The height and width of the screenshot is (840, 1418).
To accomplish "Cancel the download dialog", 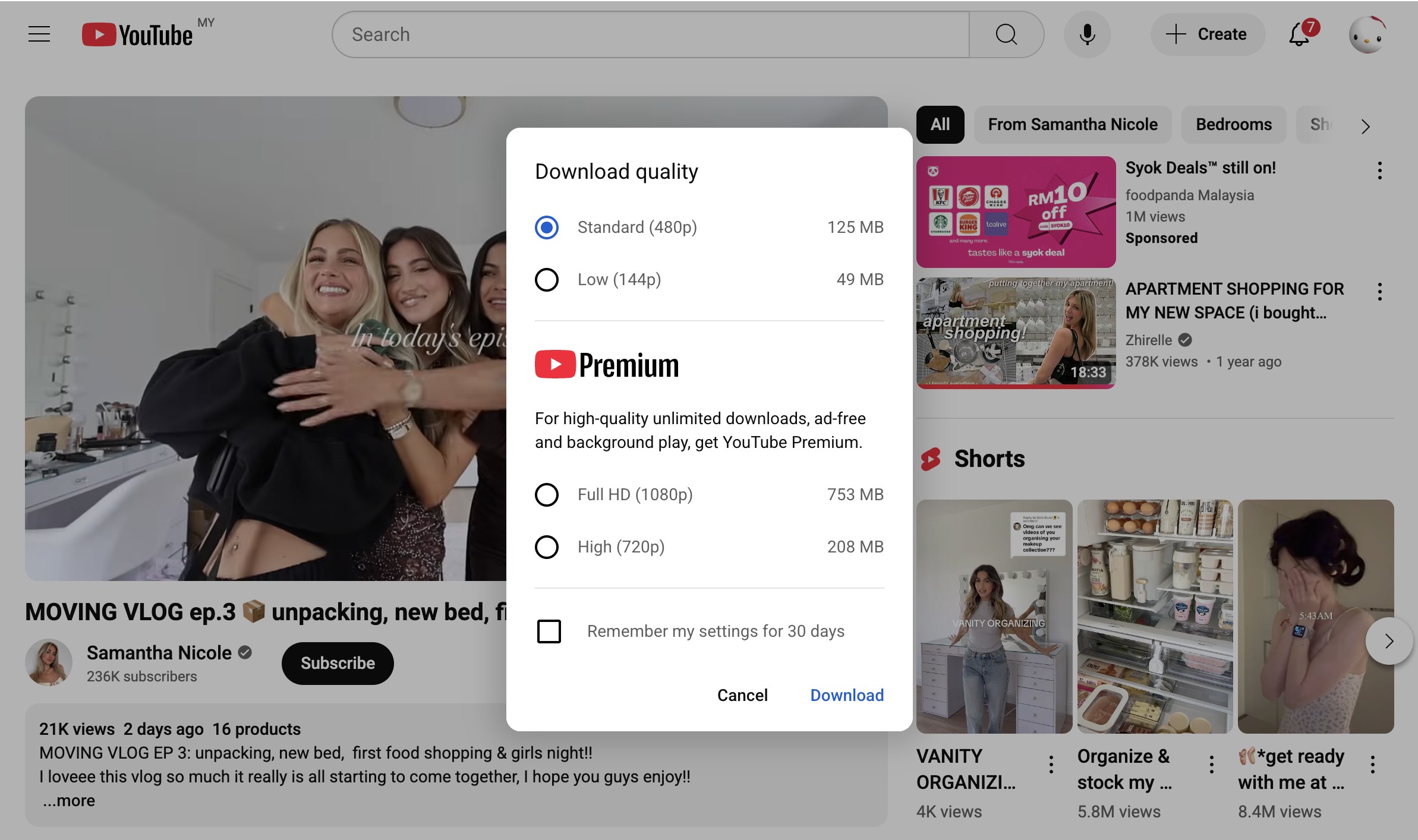I will pos(742,695).
